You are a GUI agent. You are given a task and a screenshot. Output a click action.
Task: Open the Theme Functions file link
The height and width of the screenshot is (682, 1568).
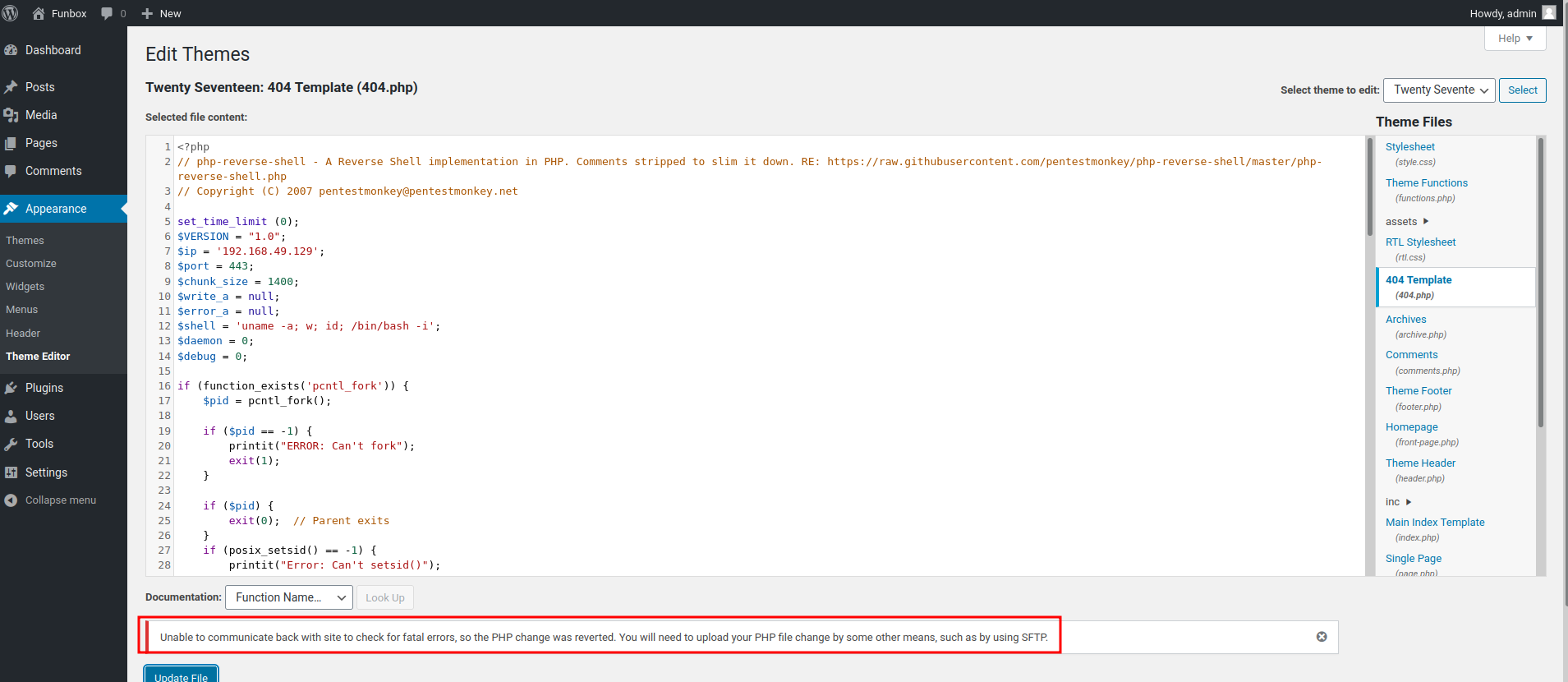pyautogui.click(x=1427, y=182)
